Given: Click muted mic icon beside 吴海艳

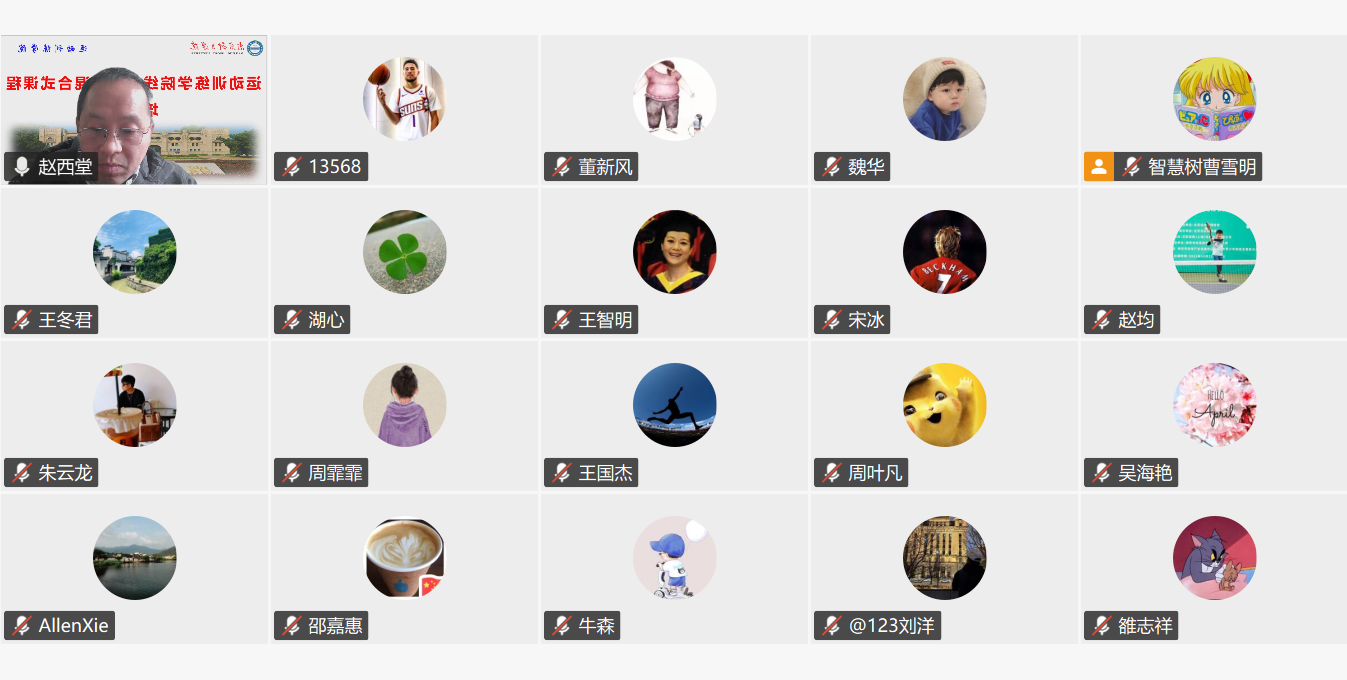Looking at the screenshot, I should point(1101,473).
